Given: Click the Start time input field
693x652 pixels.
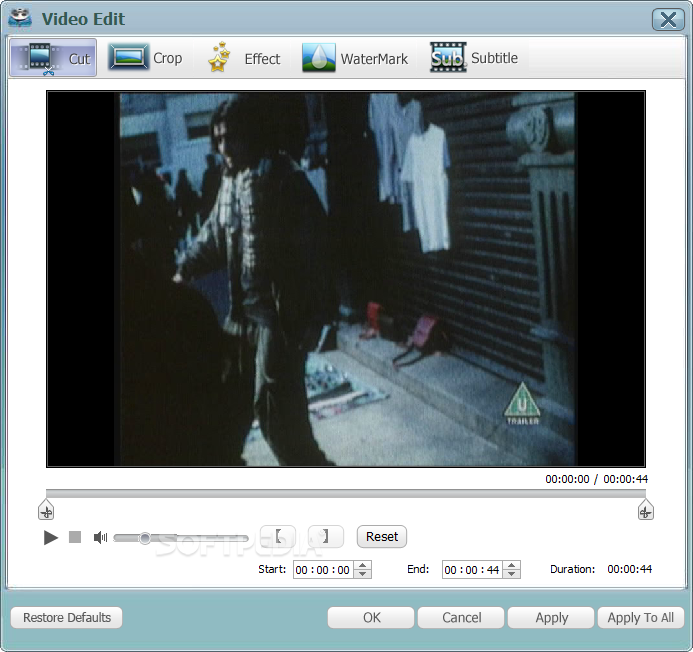Looking at the screenshot, I should pyautogui.click(x=324, y=570).
